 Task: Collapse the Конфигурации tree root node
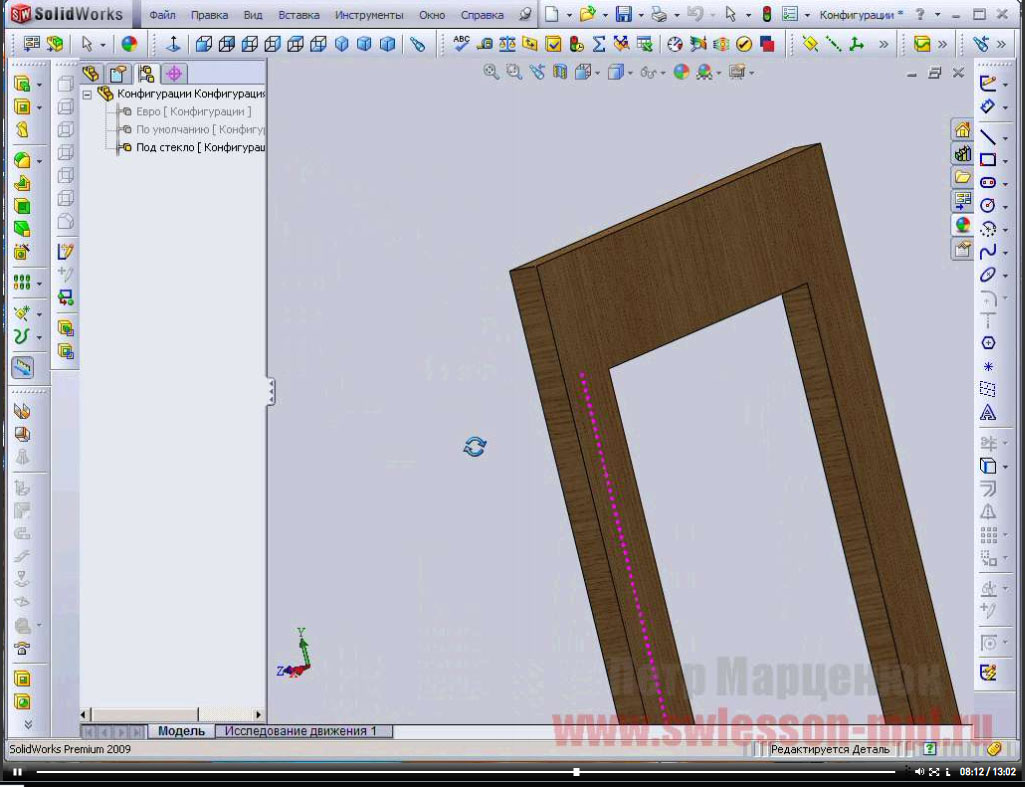pos(87,94)
